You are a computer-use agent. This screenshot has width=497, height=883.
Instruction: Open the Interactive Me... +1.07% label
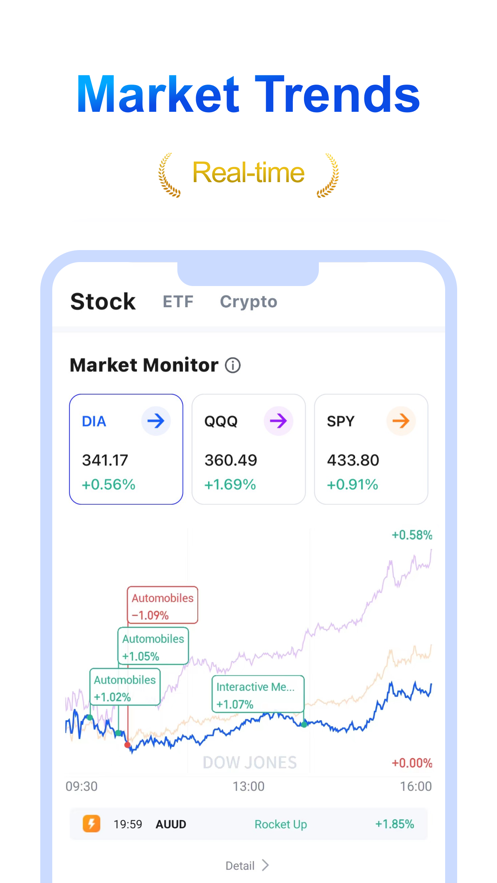click(x=258, y=694)
